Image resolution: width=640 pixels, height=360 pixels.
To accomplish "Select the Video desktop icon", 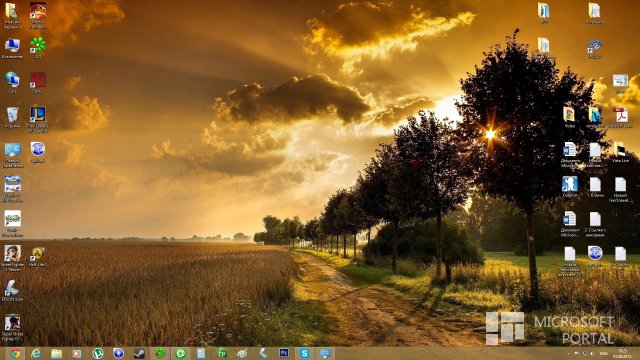I will (x=570, y=118).
